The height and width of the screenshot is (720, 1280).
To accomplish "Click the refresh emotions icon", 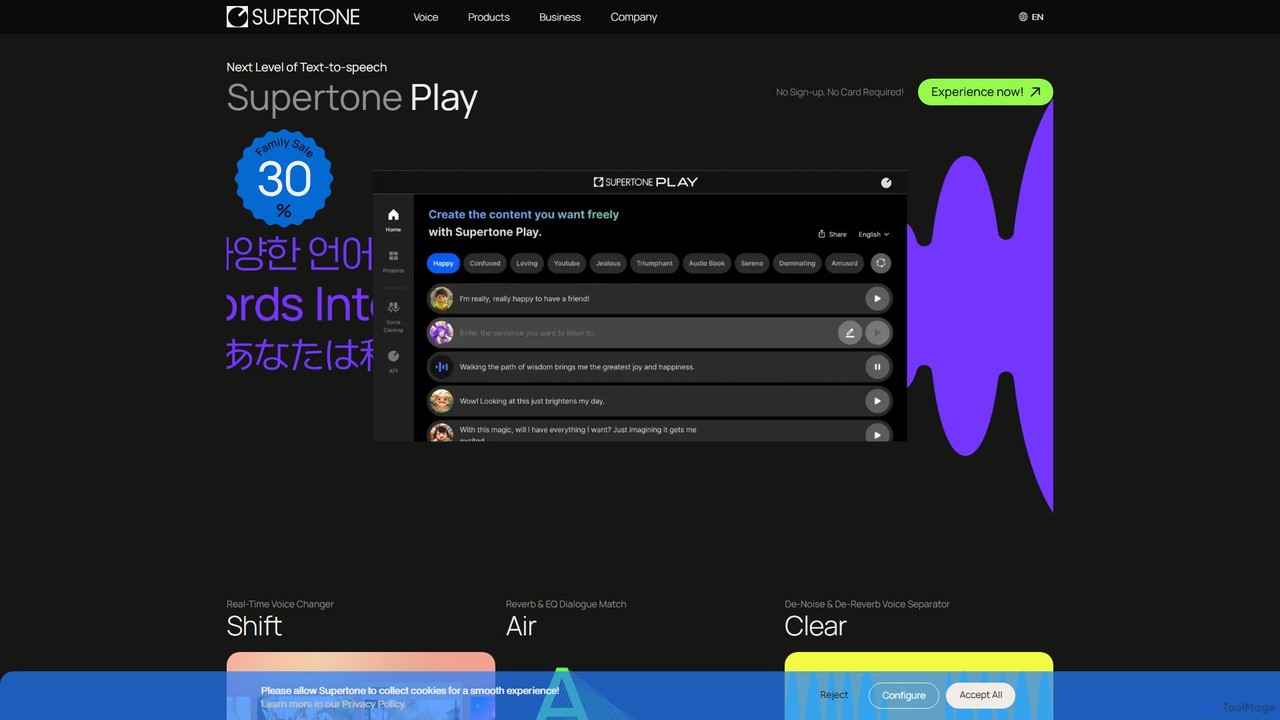I will (880, 263).
